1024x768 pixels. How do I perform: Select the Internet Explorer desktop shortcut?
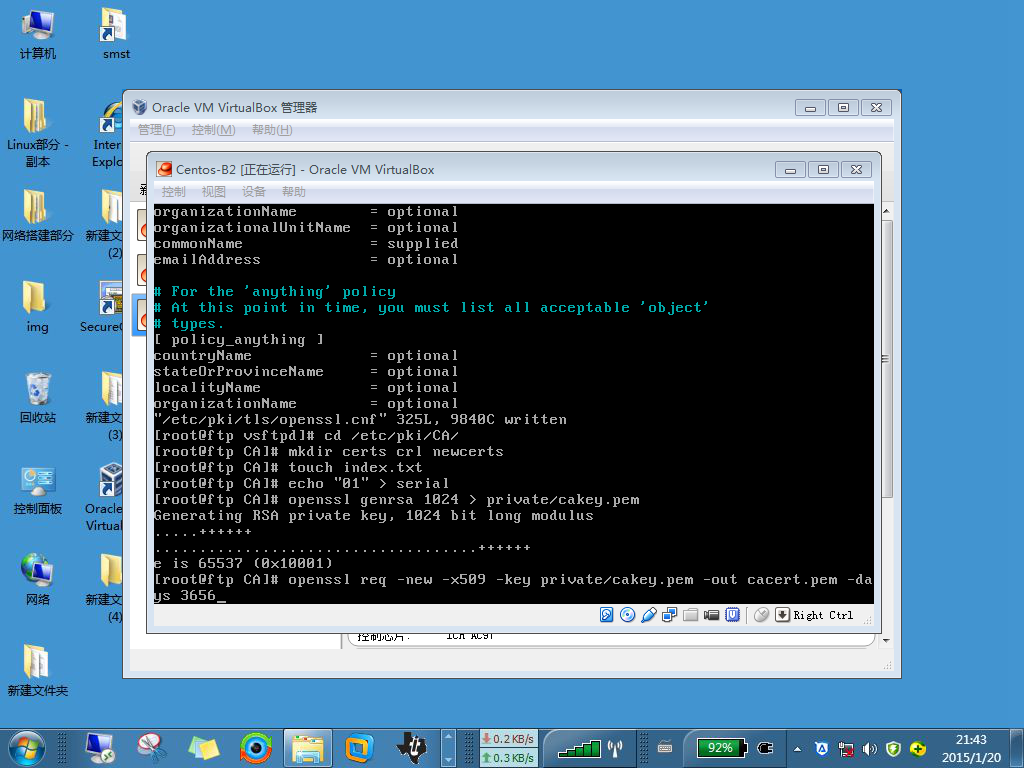click(108, 135)
